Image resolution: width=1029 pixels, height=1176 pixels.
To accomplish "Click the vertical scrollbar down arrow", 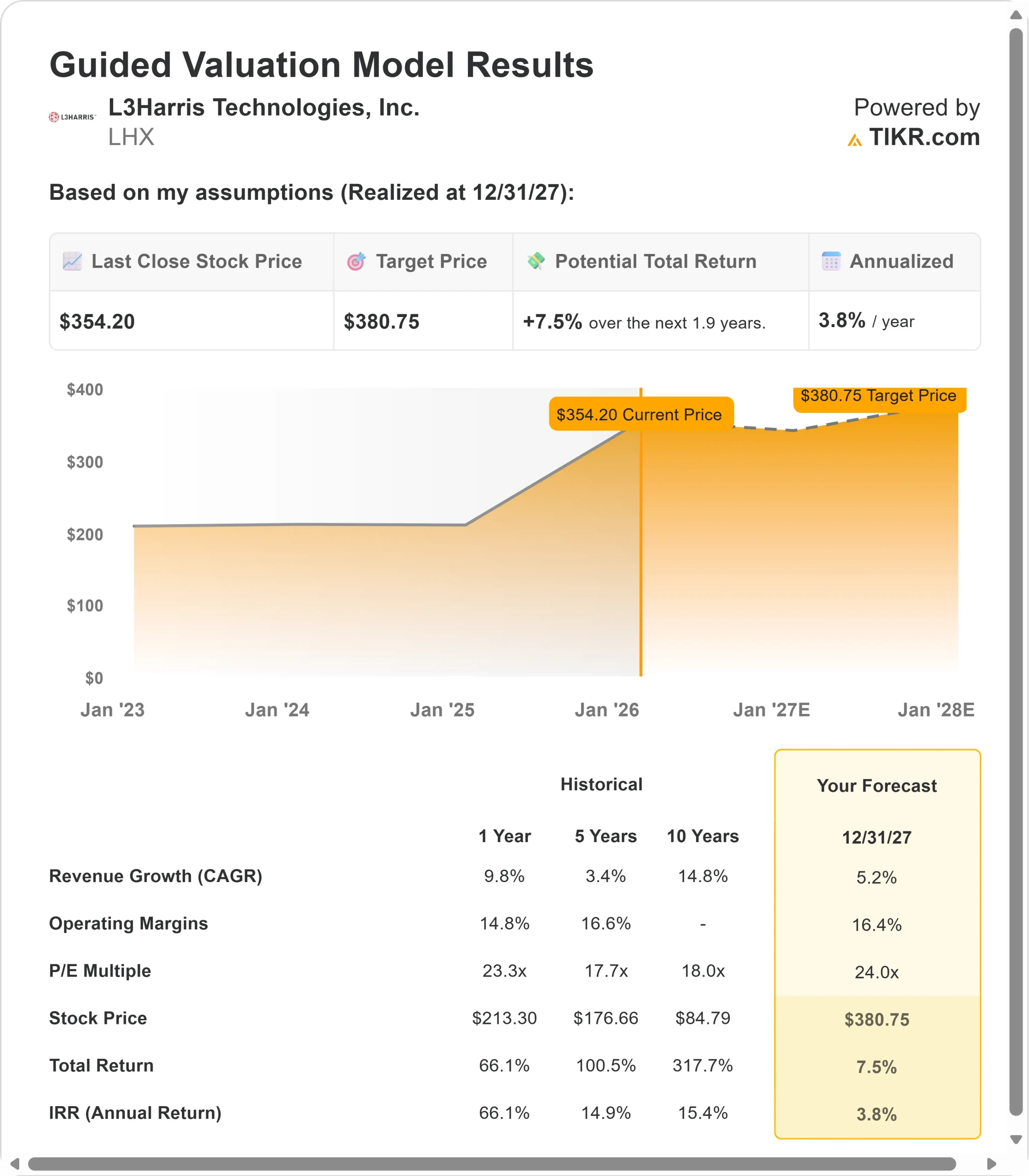I will 1016,1139.
